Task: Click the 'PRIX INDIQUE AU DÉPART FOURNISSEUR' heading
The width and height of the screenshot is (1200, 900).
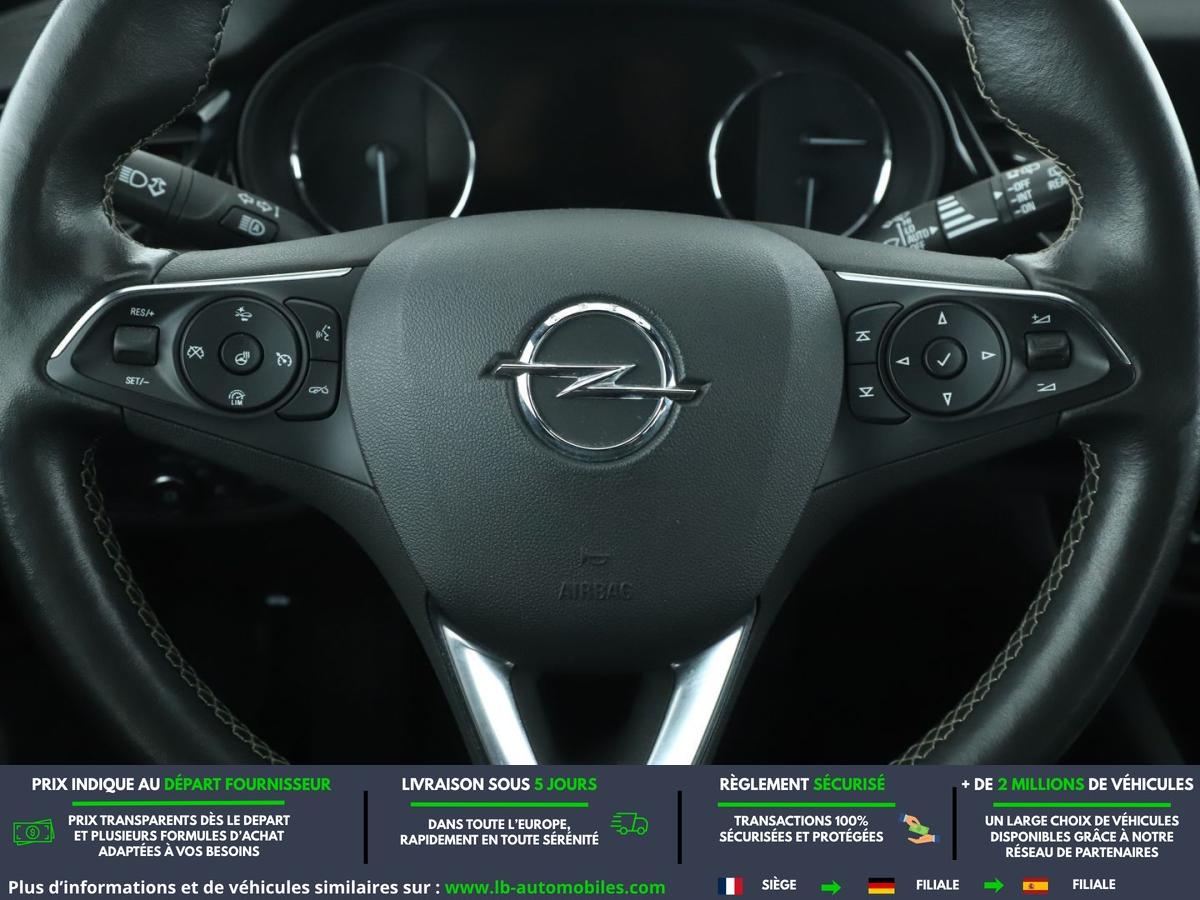Action: 181,784
